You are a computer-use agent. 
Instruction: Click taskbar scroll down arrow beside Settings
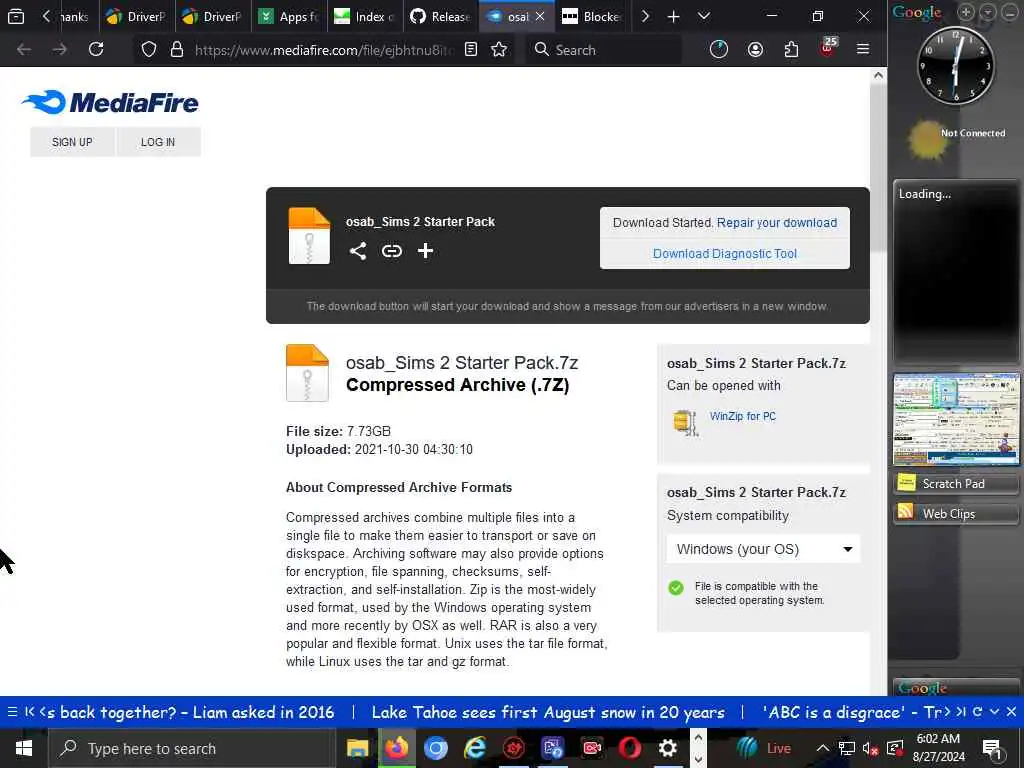tap(698, 759)
